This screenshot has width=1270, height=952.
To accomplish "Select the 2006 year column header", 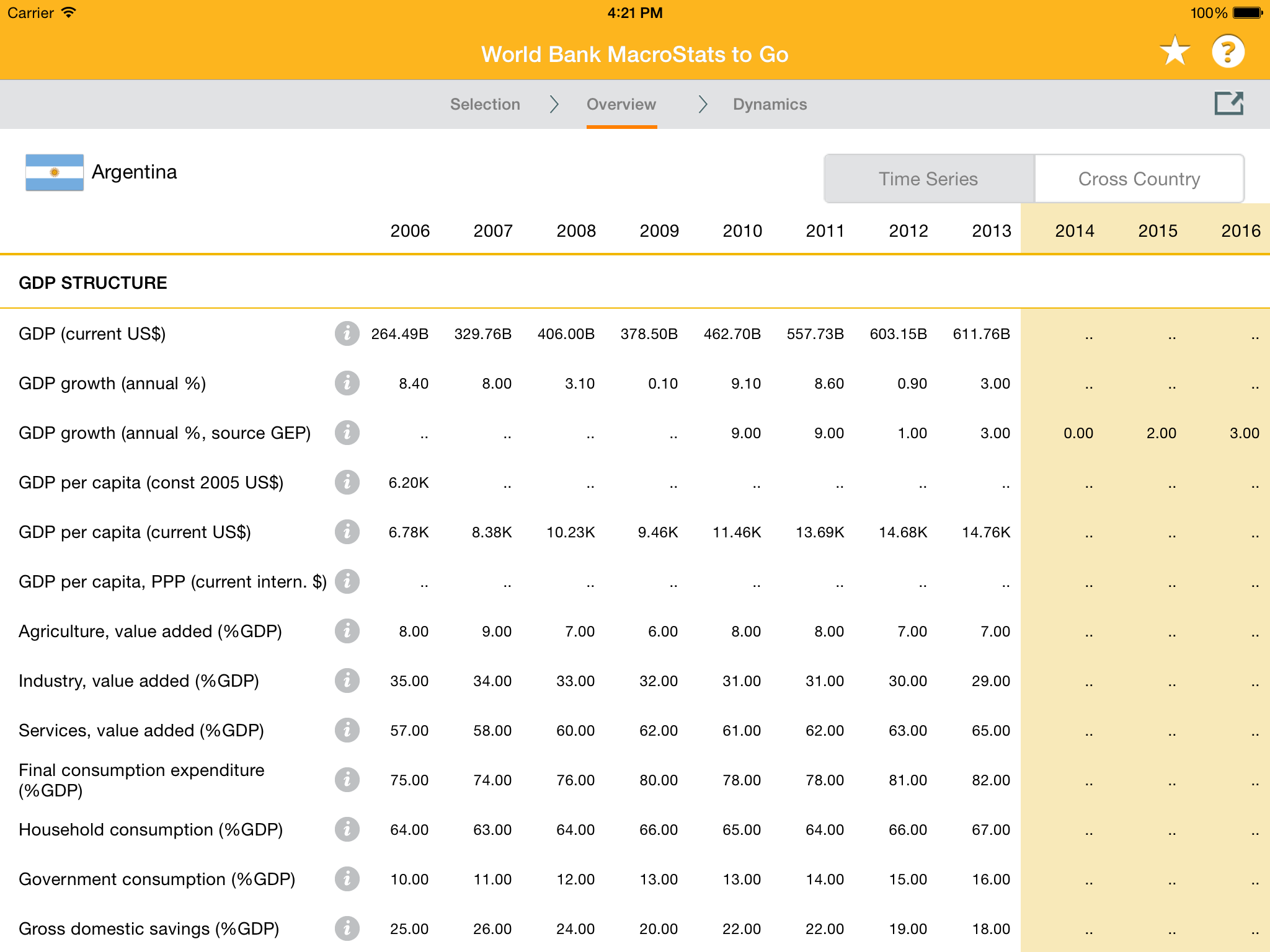I will tap(410, 231).
